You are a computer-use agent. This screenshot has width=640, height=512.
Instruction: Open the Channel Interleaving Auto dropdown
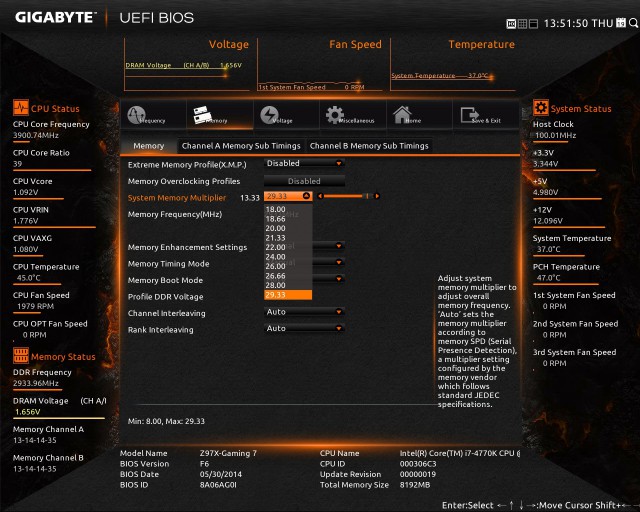coord(304,312)
